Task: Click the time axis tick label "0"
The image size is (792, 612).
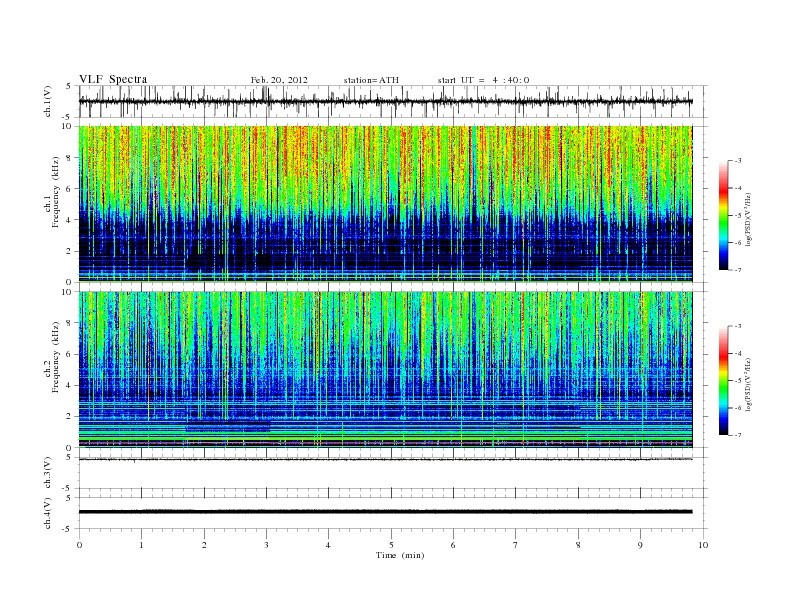Action: 79,545
